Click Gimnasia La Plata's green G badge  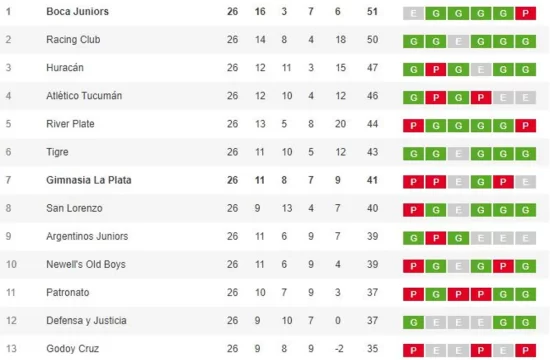pyautogui.click(x=481, y=182)
